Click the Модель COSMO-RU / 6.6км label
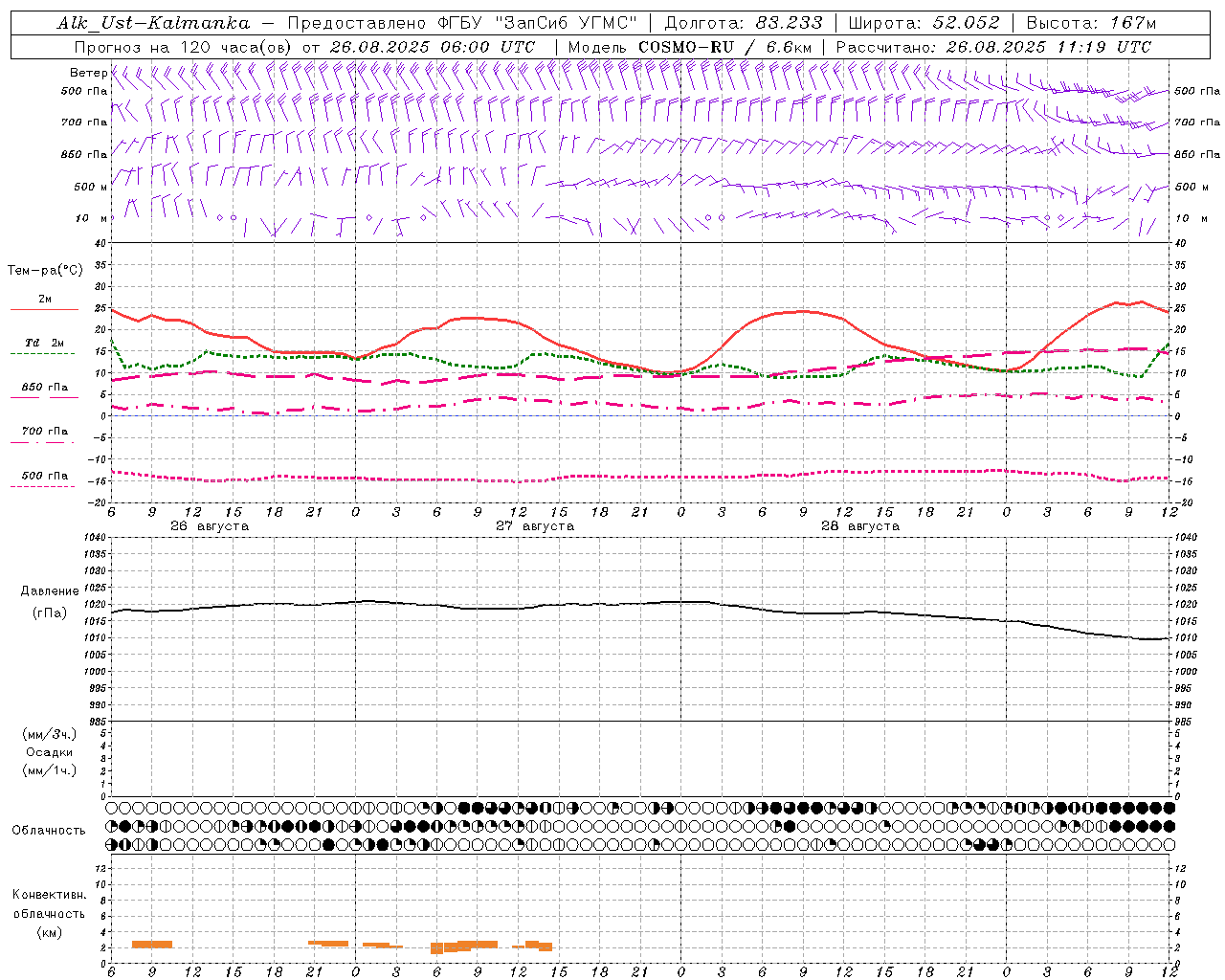The width and height of the screenshot is (1225, 980). 689,47
